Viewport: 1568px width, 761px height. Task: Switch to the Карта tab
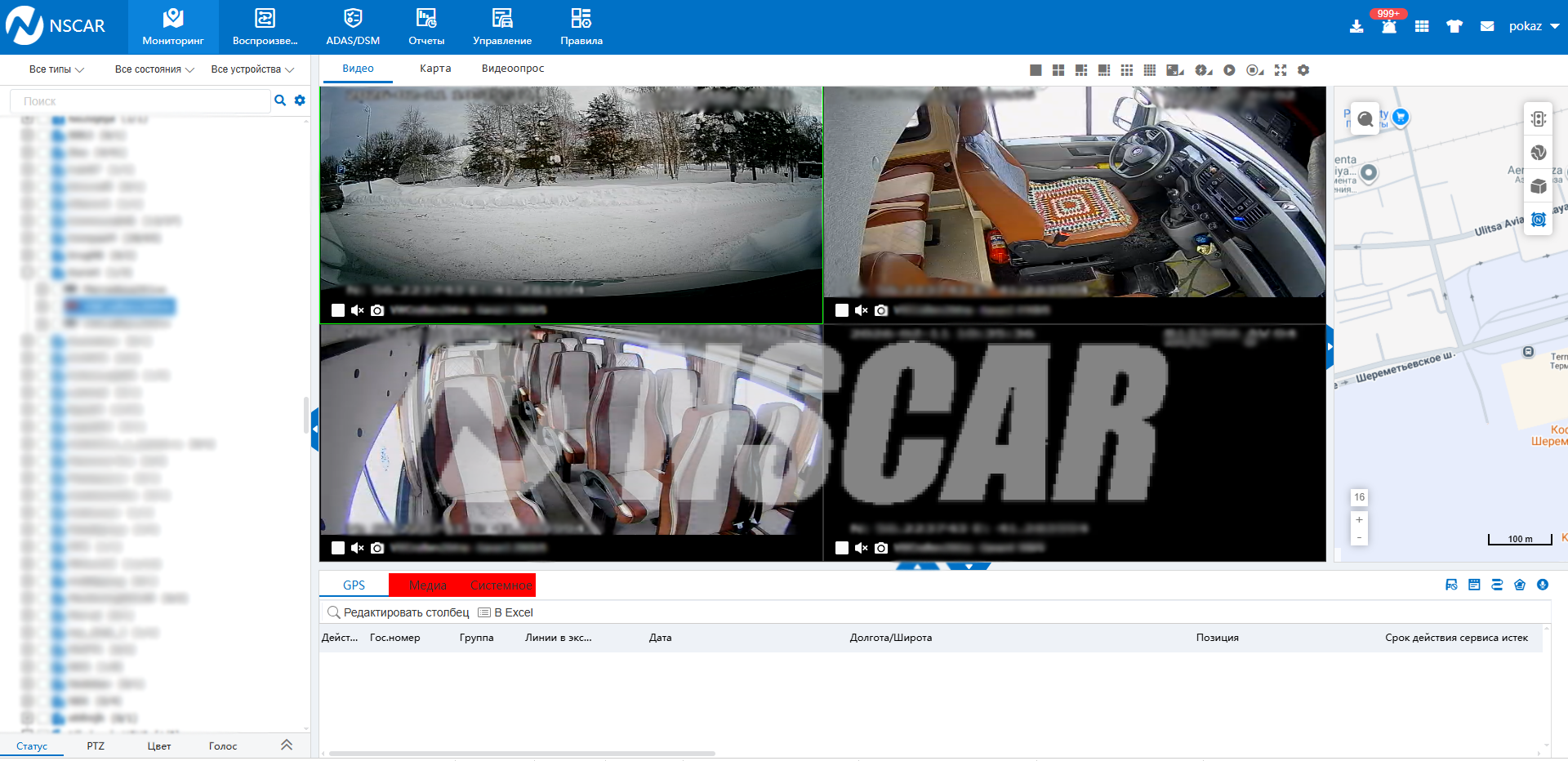coord(435,69)
